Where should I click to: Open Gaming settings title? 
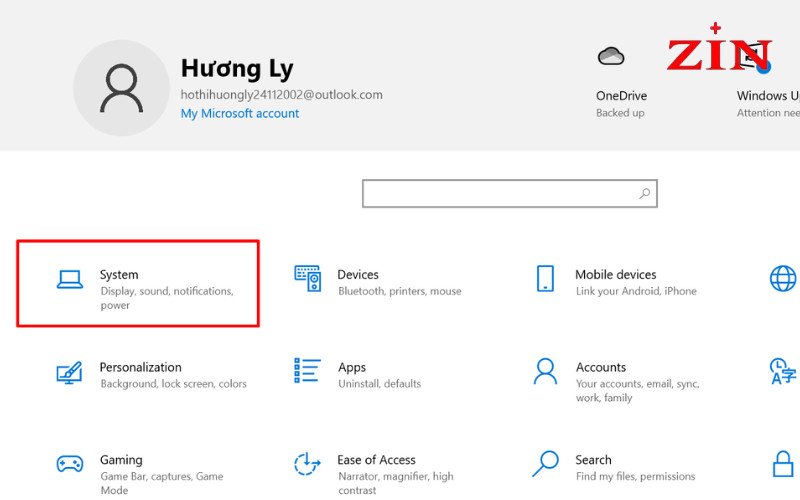[121, 460]
